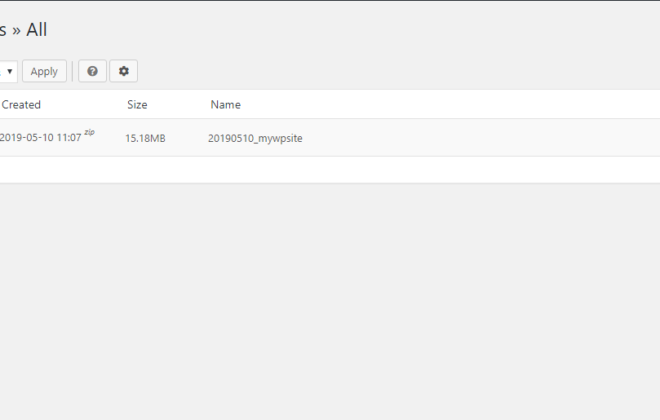Click the All heading in breadcrumb

37,30
